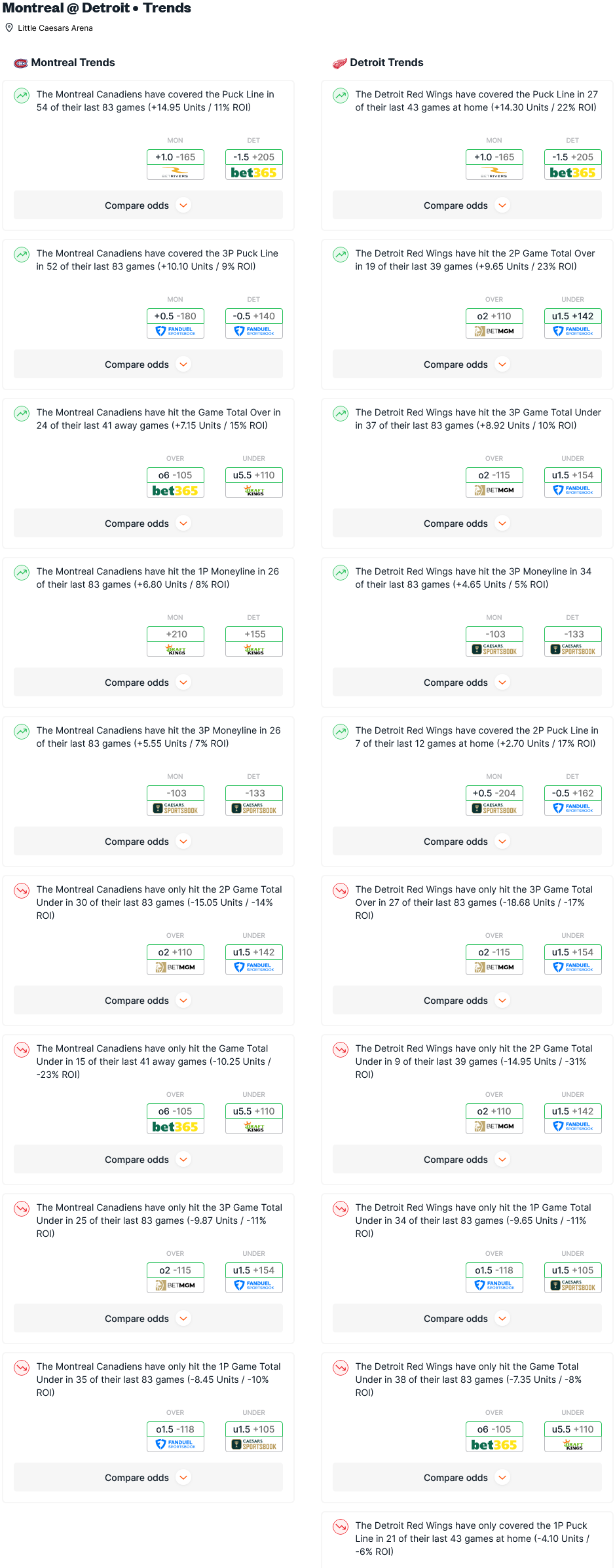Image resolution: width=615 pixels, height=1568 pixels.
Task: Click the Little Caesars Arena location pin
Action: click(9, 28)
